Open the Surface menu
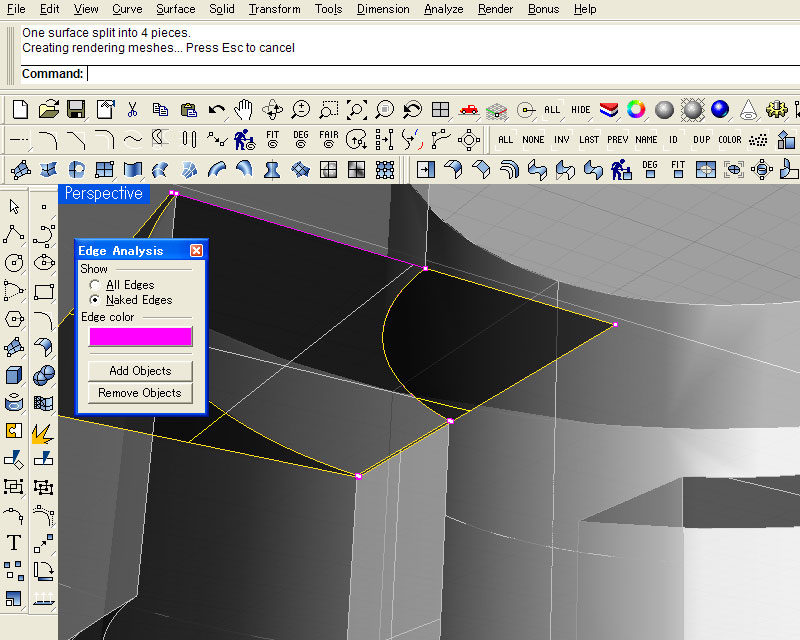The image size is (800, 640). pyautogui.click(x=176, y=9)
